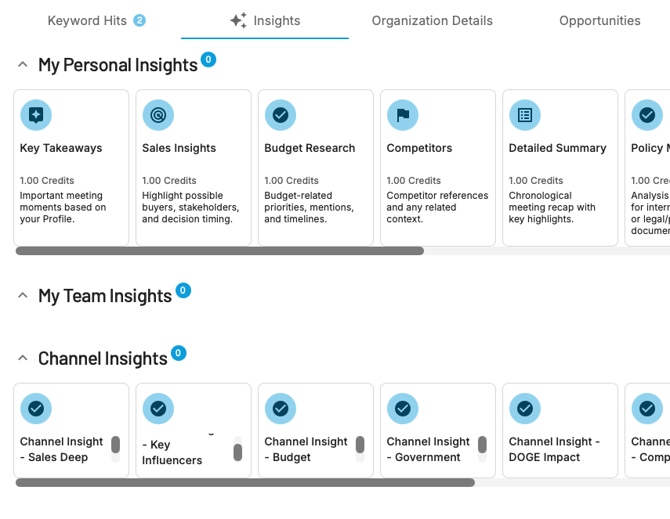Click the Key Influencers checkmark icon
Viewport: 670px width, 519px height.
tap(158, 408)
